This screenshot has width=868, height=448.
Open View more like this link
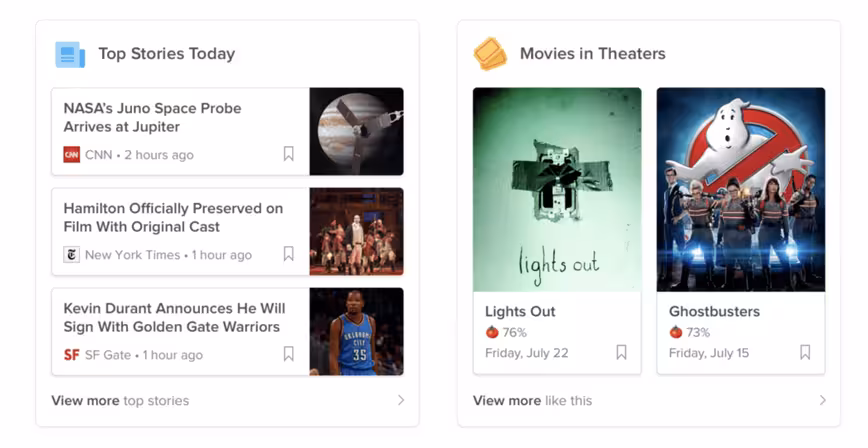[x=533, y=400]
